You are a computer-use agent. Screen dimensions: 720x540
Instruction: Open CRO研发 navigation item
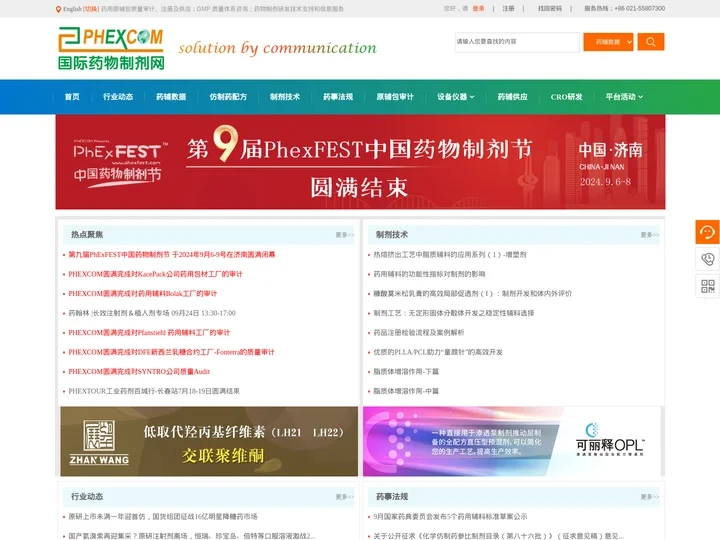click(566, 97)
